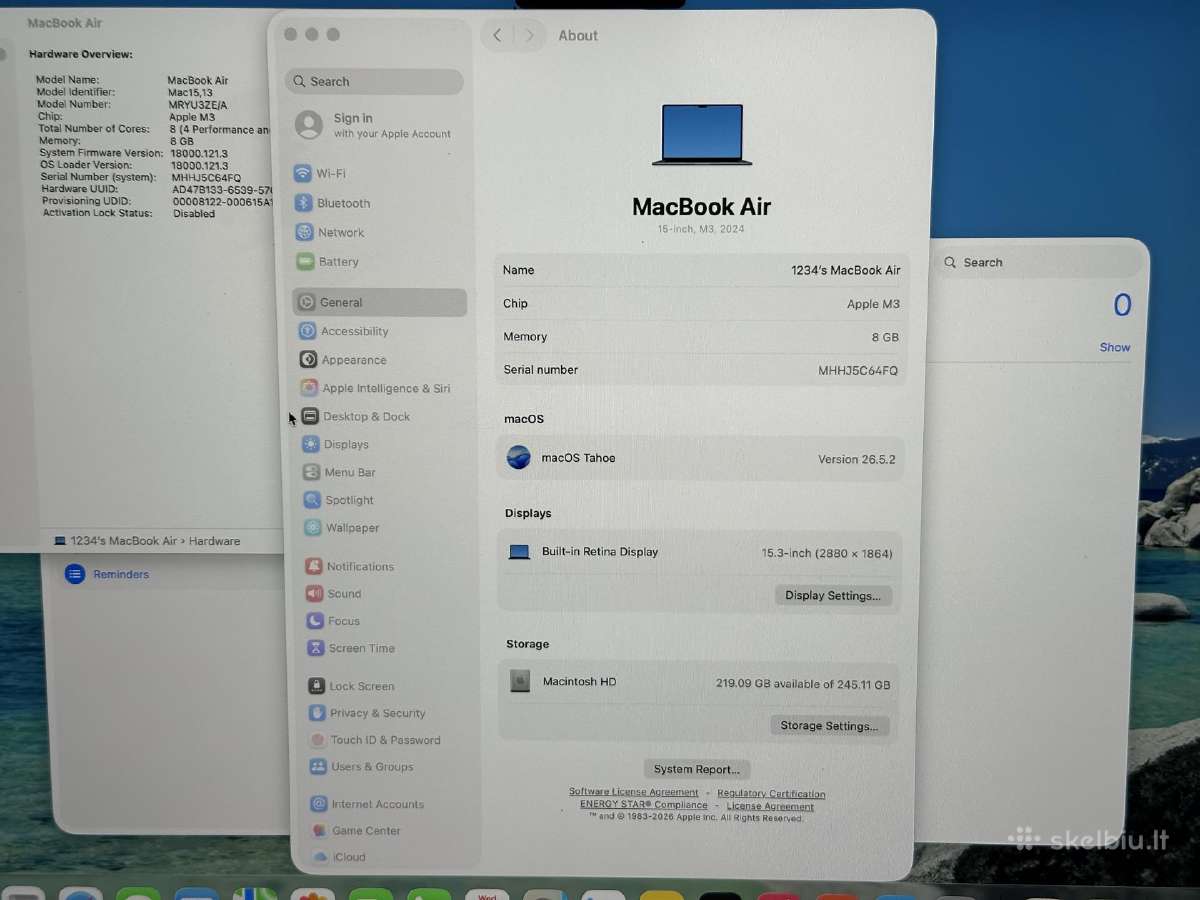Open the License Agreement link
Image resolution: width=1200 pixels, height=900 pixels.
tap(770, 806)
